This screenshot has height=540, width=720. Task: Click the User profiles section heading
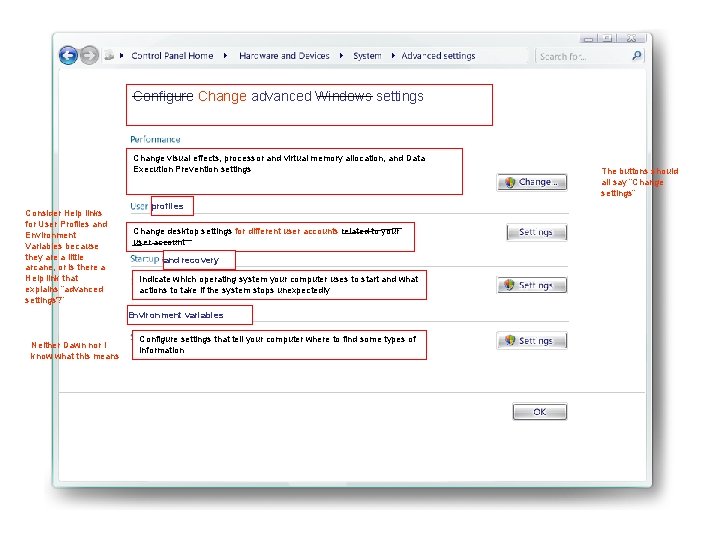click(157, 206)
